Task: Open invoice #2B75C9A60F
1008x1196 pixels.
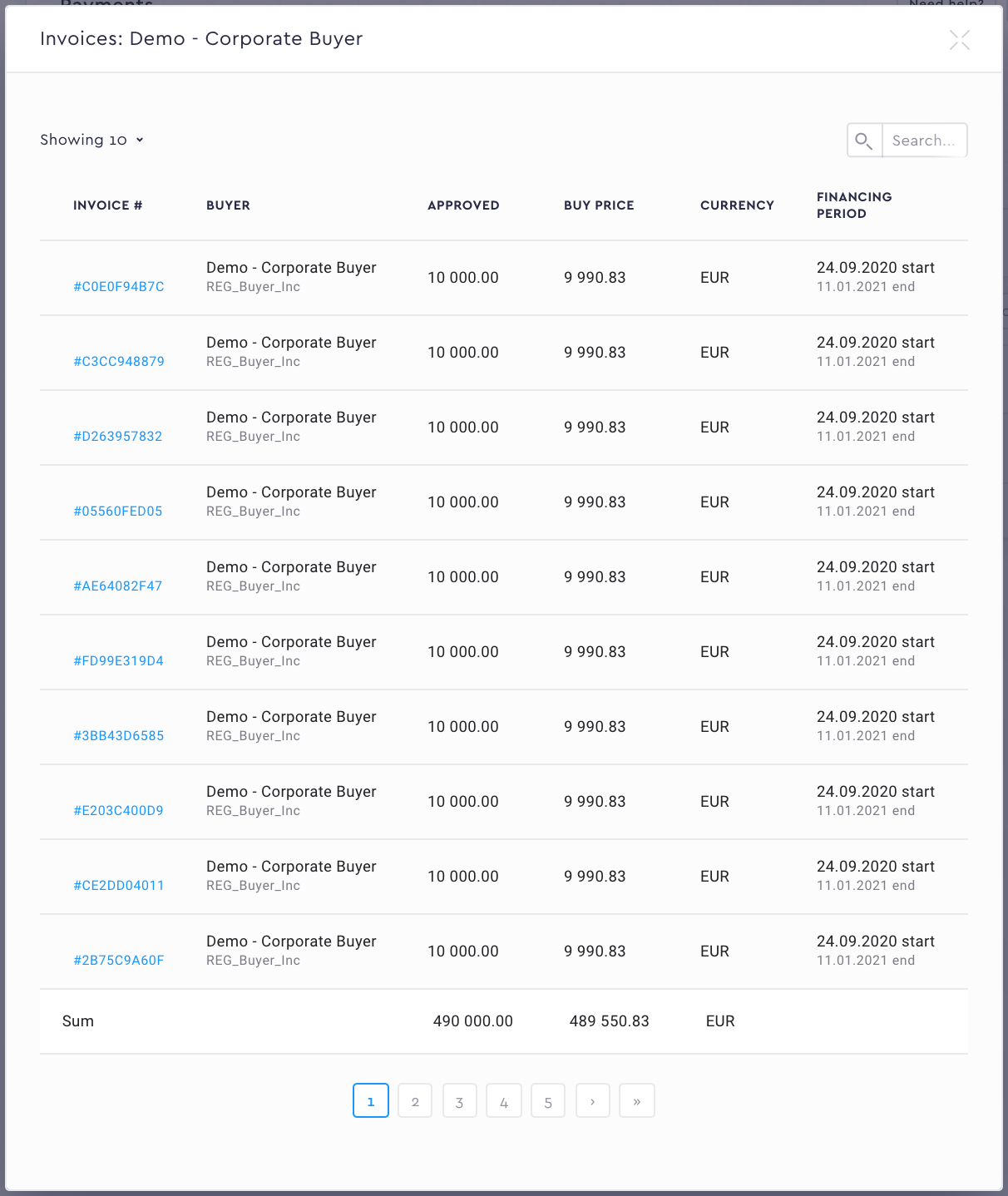Action: tap(119, 961)
